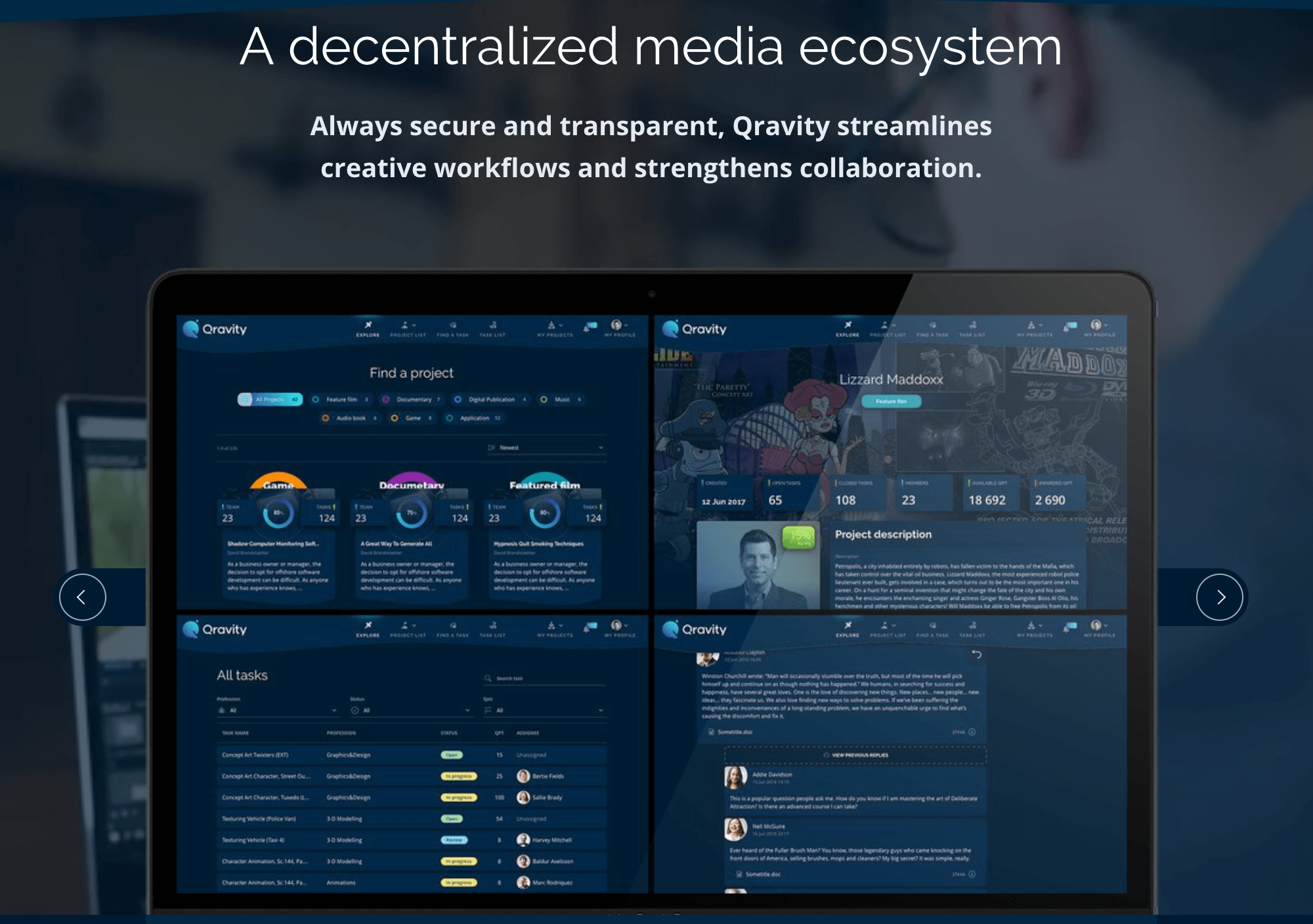Image resolution: width=1313 pixels, height=924 pixels.
Task: Select the Texturing Vehicle (Police Van) task row
Action: (x=411, y=819)
